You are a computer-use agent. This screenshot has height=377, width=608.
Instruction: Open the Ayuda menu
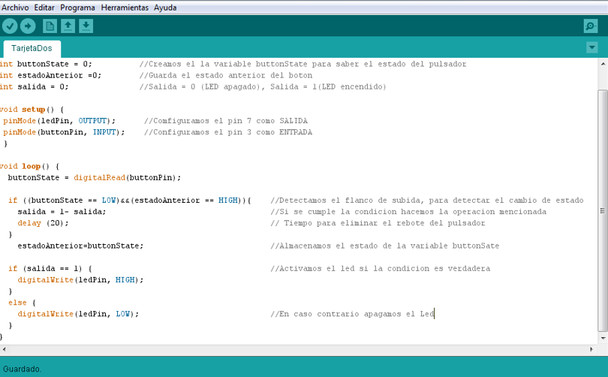(x=165, y=7)
